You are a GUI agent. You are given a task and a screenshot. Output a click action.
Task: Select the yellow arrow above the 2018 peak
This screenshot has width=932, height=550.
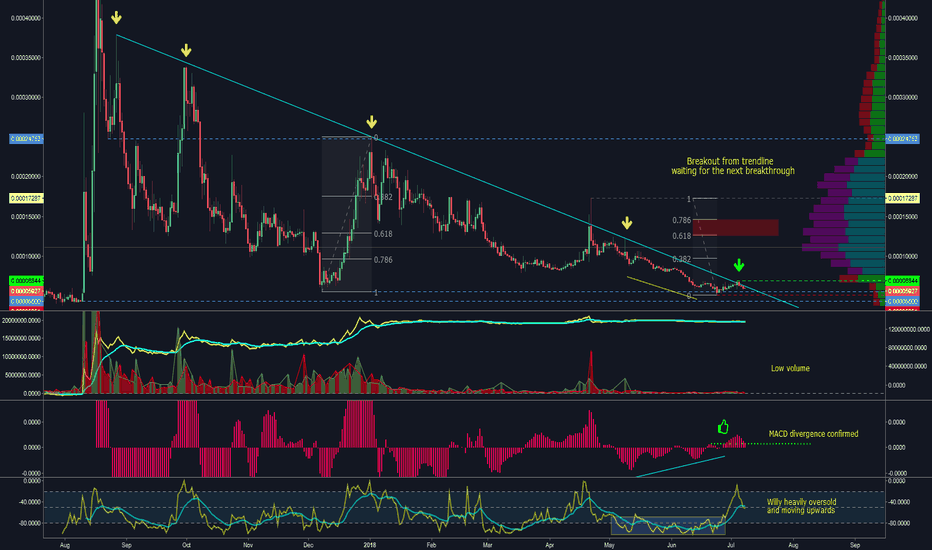pos(371,122)
